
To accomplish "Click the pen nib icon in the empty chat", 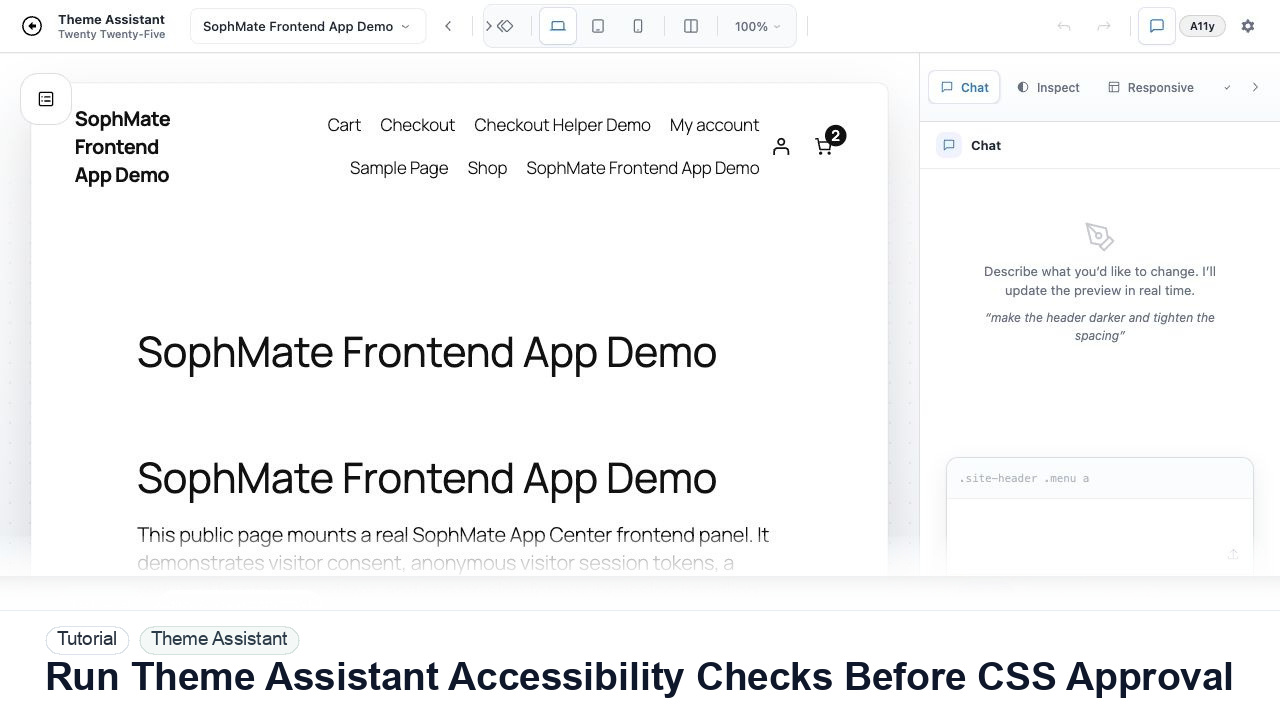I will tap(1099, 237).
